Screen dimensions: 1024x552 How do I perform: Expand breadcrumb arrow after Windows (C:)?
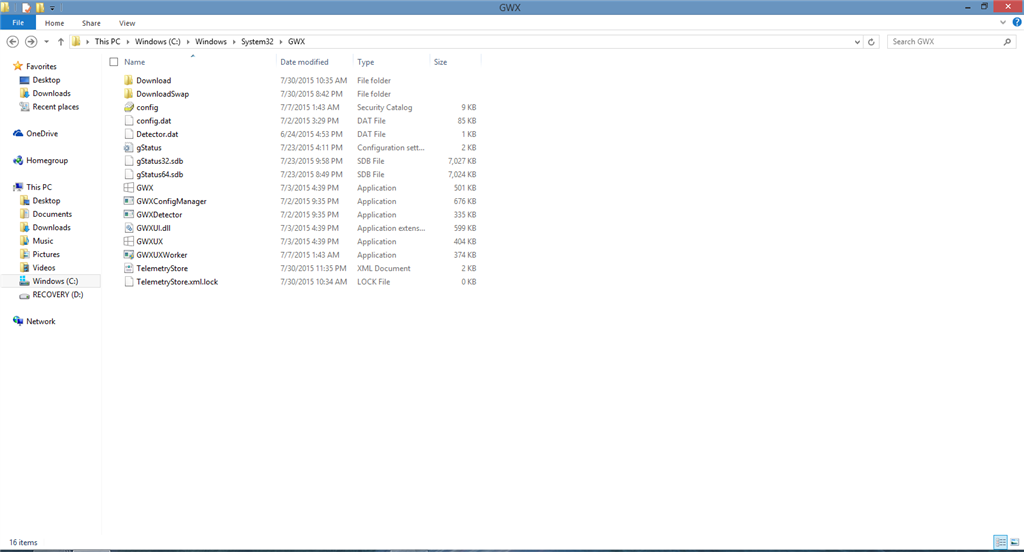[x=188, y=42]
